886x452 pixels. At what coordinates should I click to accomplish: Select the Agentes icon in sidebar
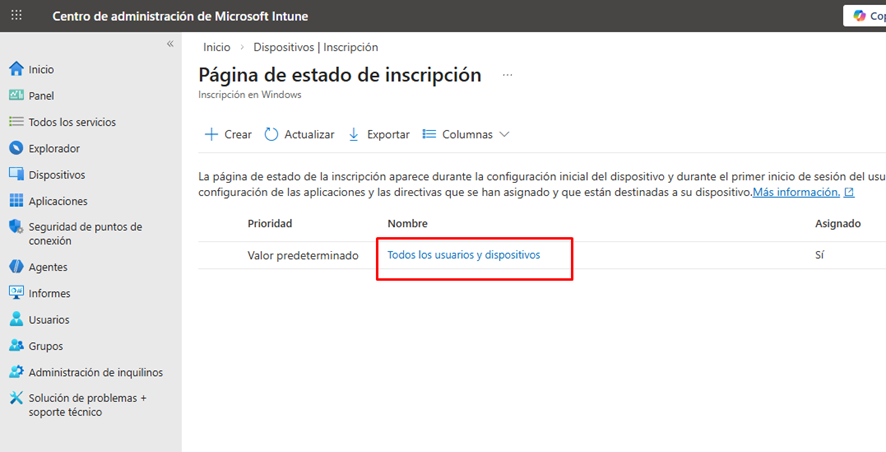(x=16, y=267)
